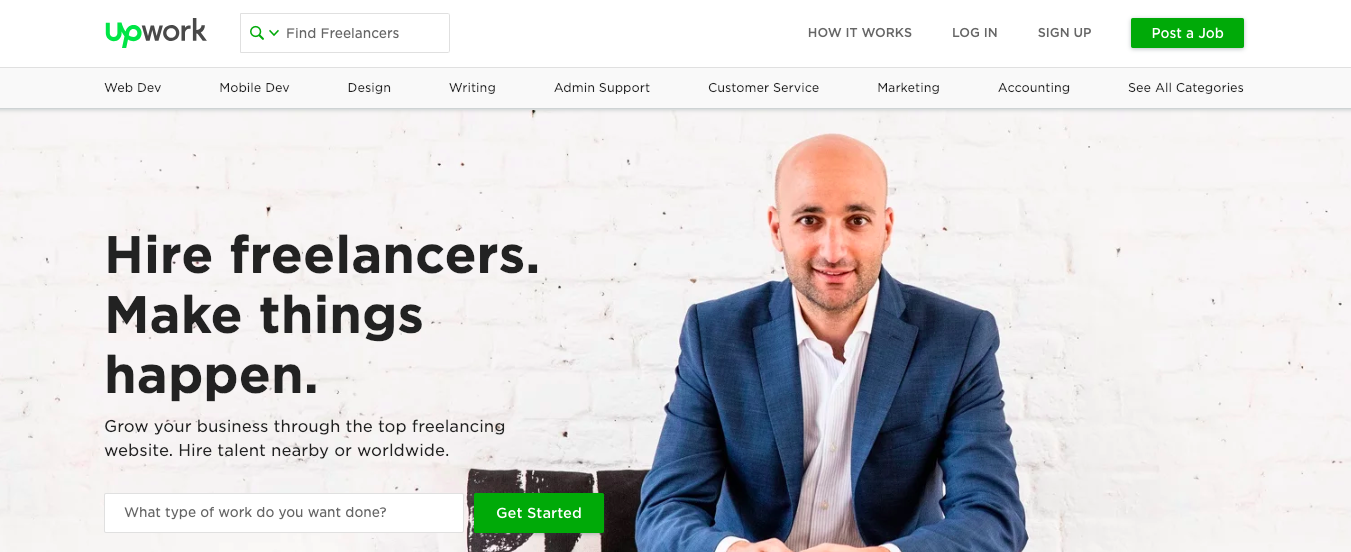This screenshot has width=1351, height=552.
Task: Choose the Customer Service category
Action: pyautogui.click(x=763, y=88)
